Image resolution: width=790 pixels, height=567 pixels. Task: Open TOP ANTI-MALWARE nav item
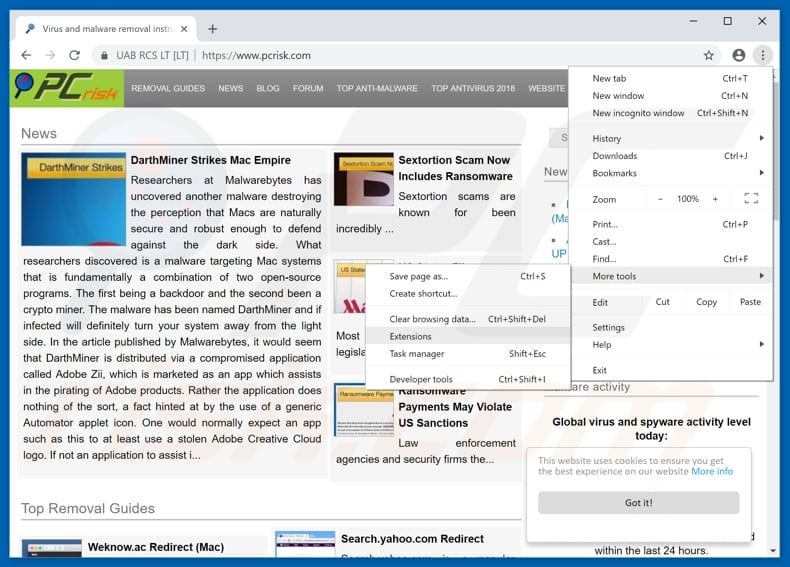coord(377,88)
